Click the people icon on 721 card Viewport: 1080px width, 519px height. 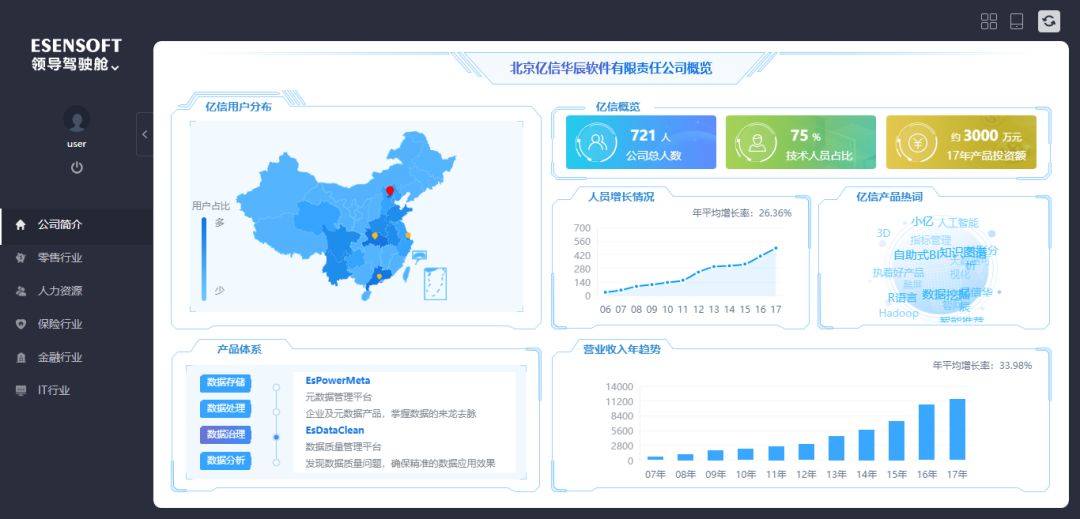click(x=597, y=143)
